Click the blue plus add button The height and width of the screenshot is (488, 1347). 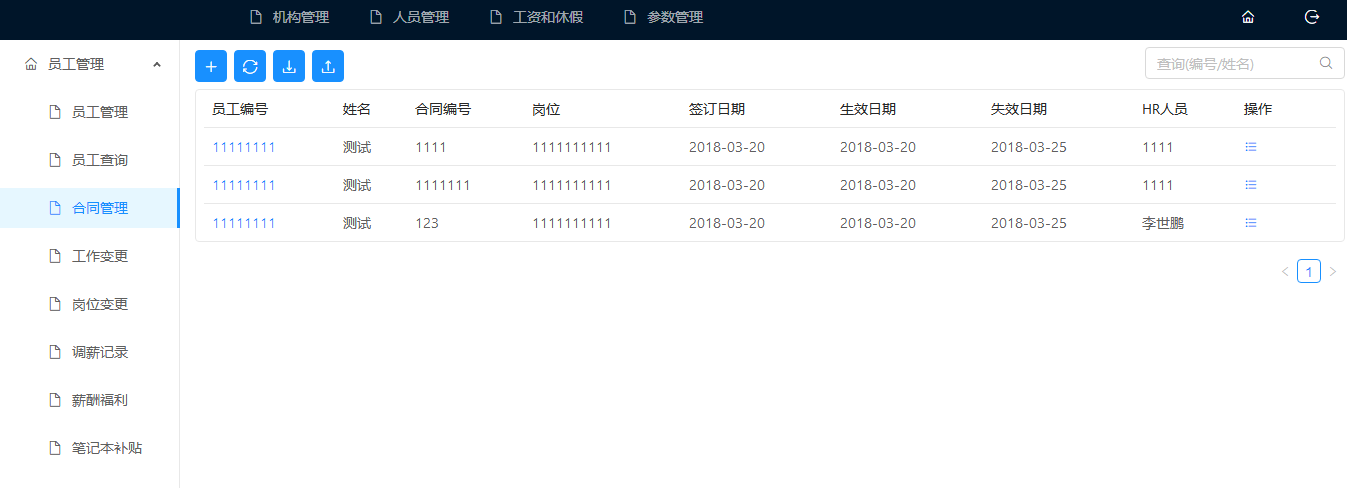pos(211,66)
